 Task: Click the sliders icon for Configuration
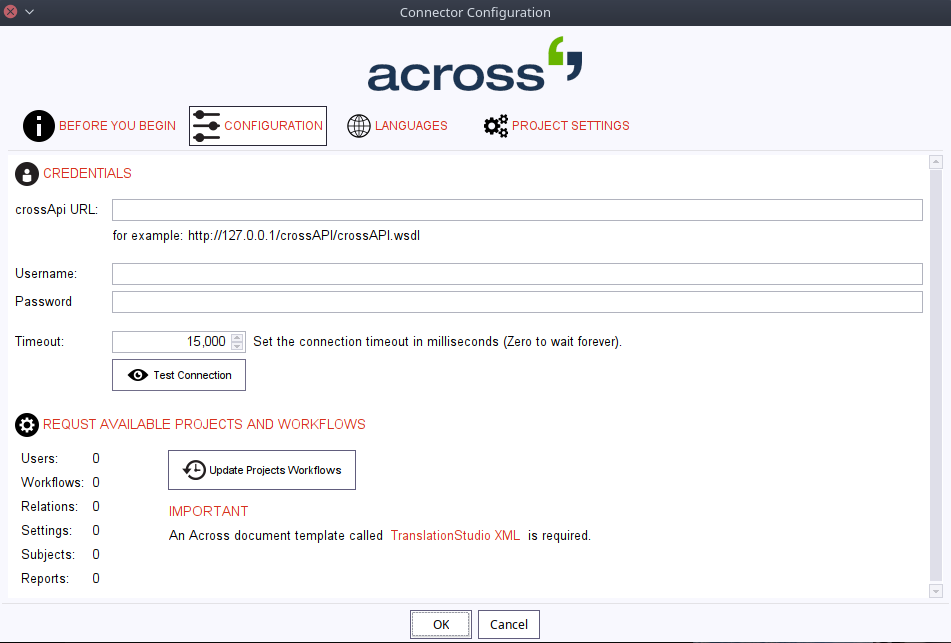tap(207, 126)
